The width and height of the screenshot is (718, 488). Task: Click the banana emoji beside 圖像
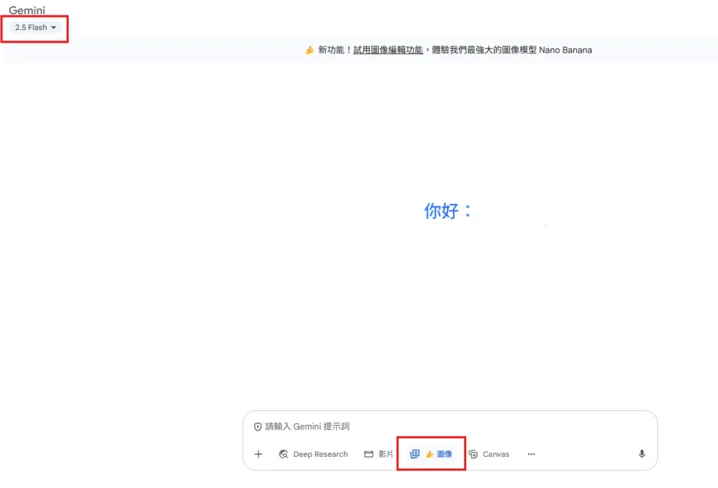[x=429, y=454]
